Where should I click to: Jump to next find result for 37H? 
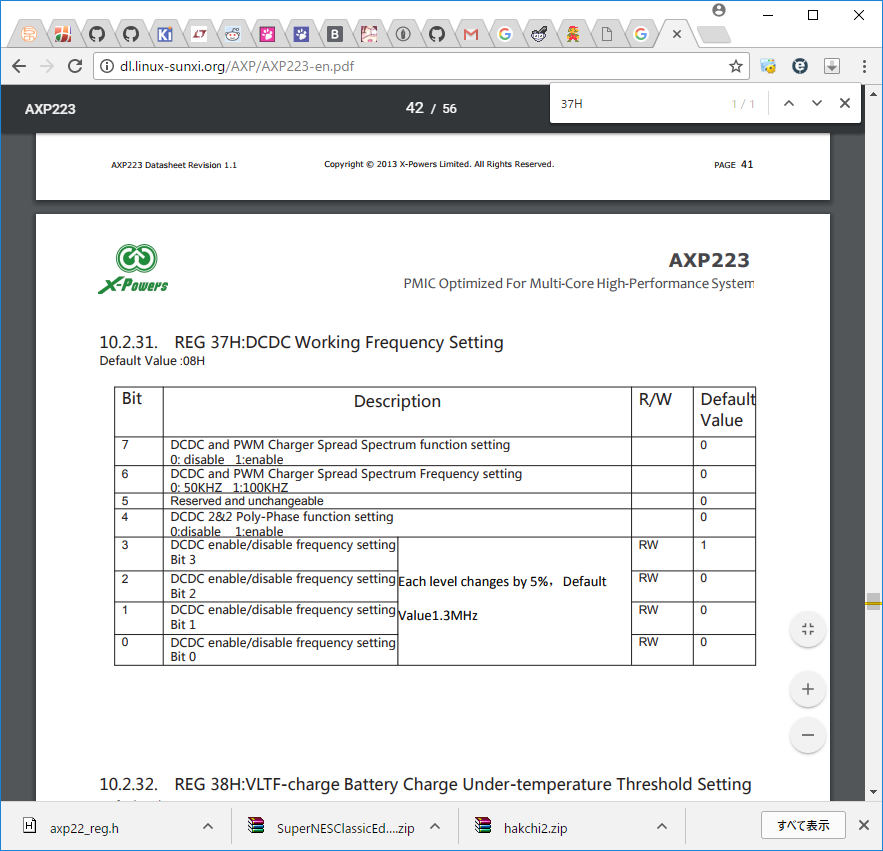817,103
